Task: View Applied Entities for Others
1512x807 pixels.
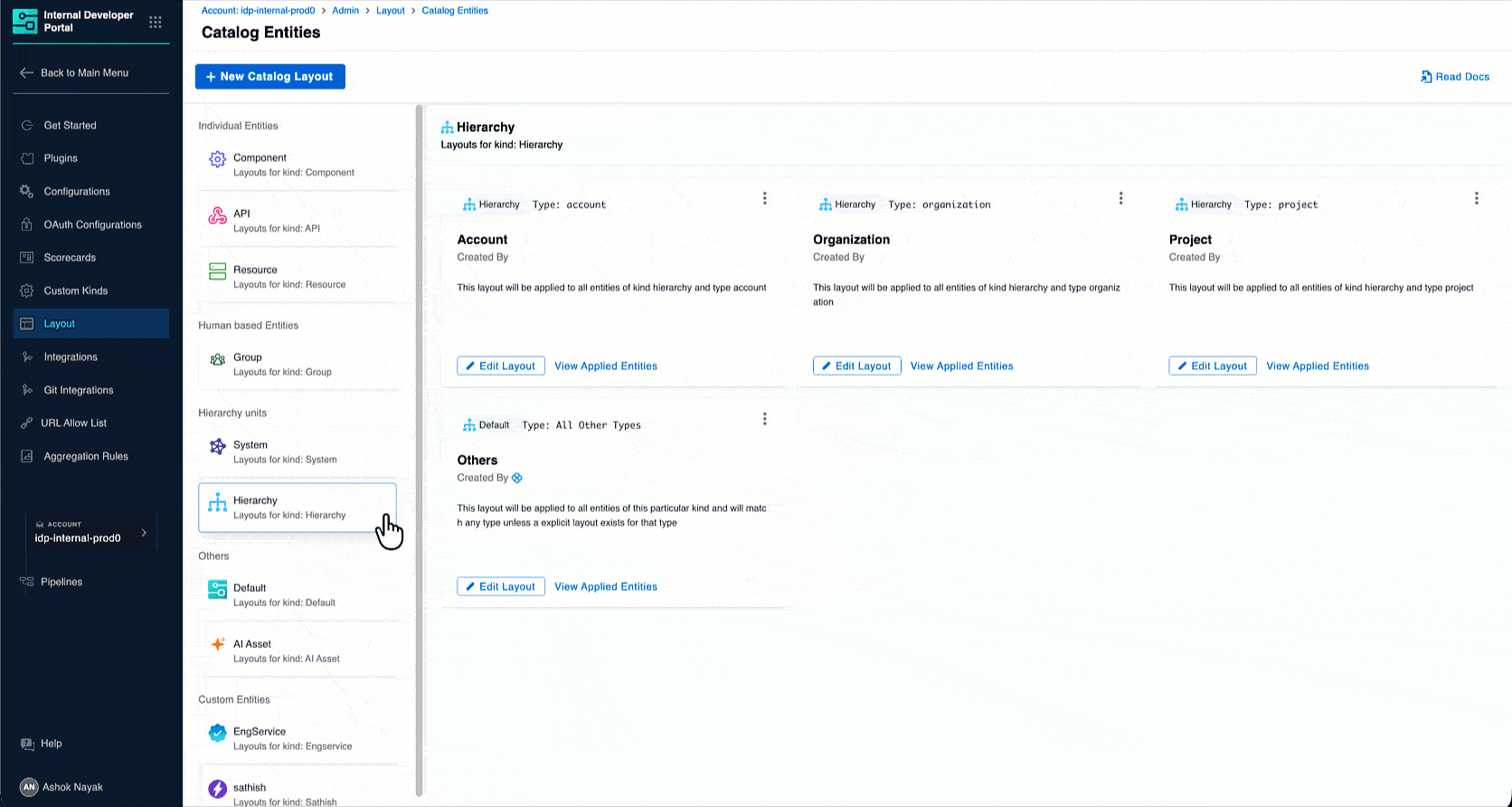Action: tap(606, 587)
